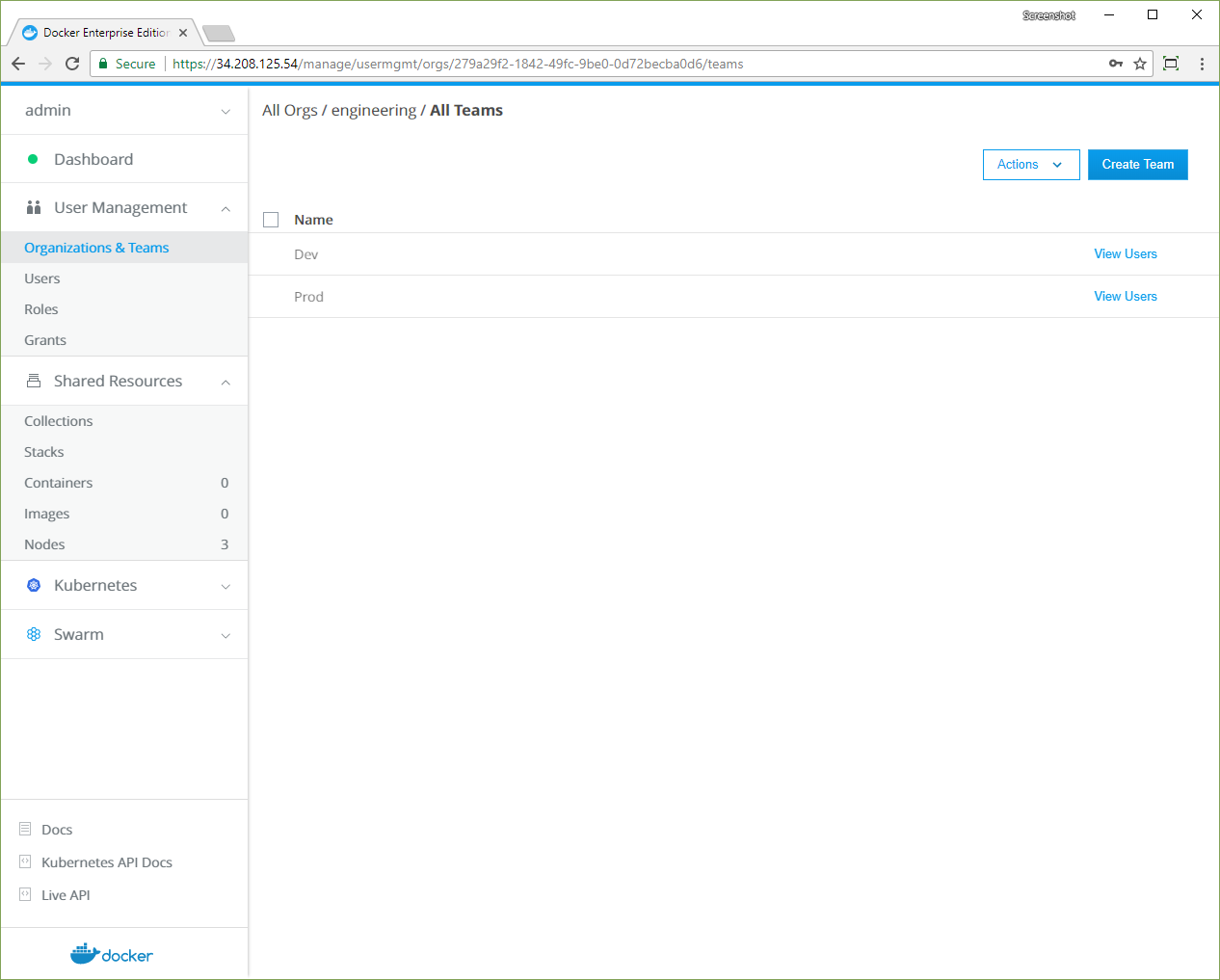Click the Kubernetes wheel icon in sidebar
This screenshot has height=980, width=1220.
click(34, 585)
